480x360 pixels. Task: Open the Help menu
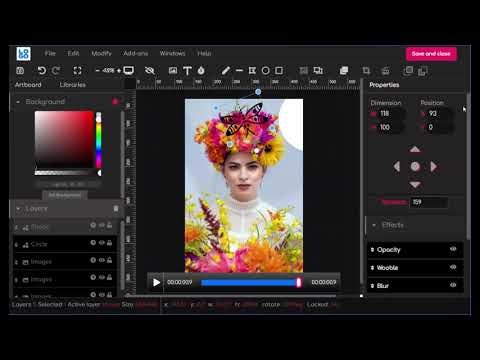point(204,53)
